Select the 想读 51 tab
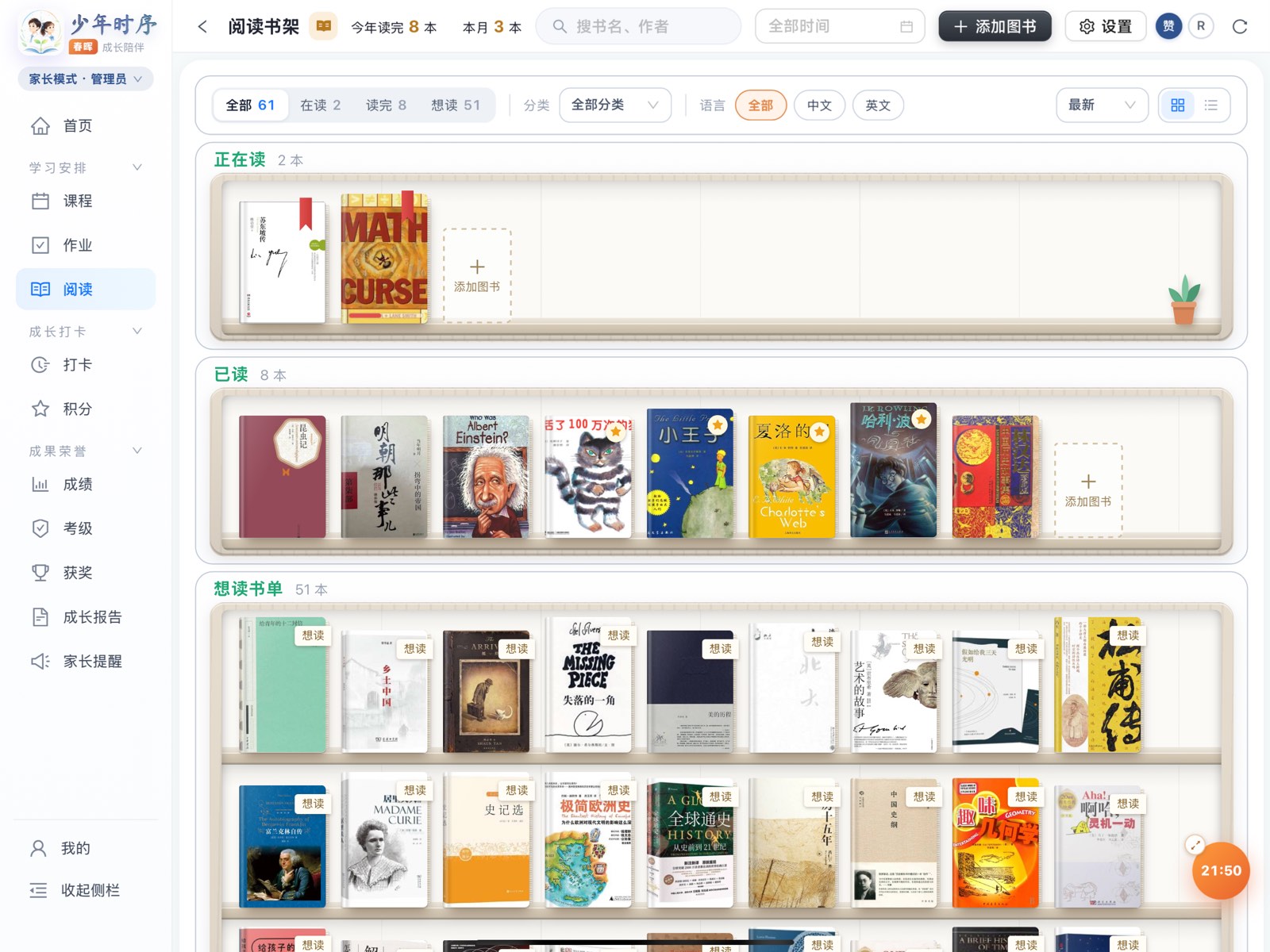Image resolution: width=1270 pixels, height=952 pixels. coord(456,106)
